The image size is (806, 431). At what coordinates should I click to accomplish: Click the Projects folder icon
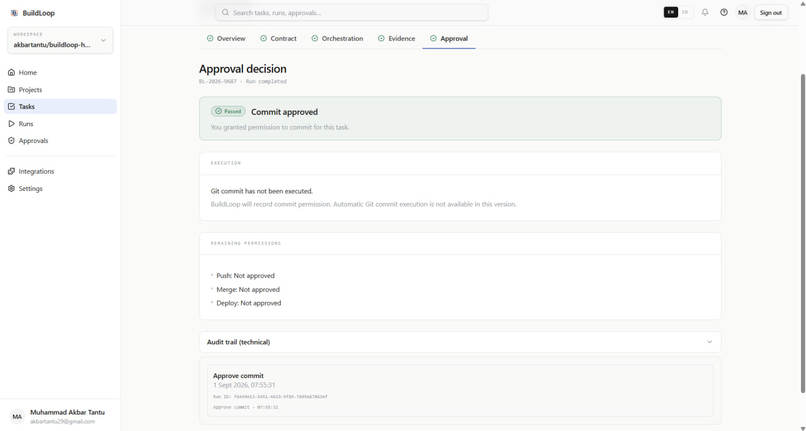pos(11,89)
